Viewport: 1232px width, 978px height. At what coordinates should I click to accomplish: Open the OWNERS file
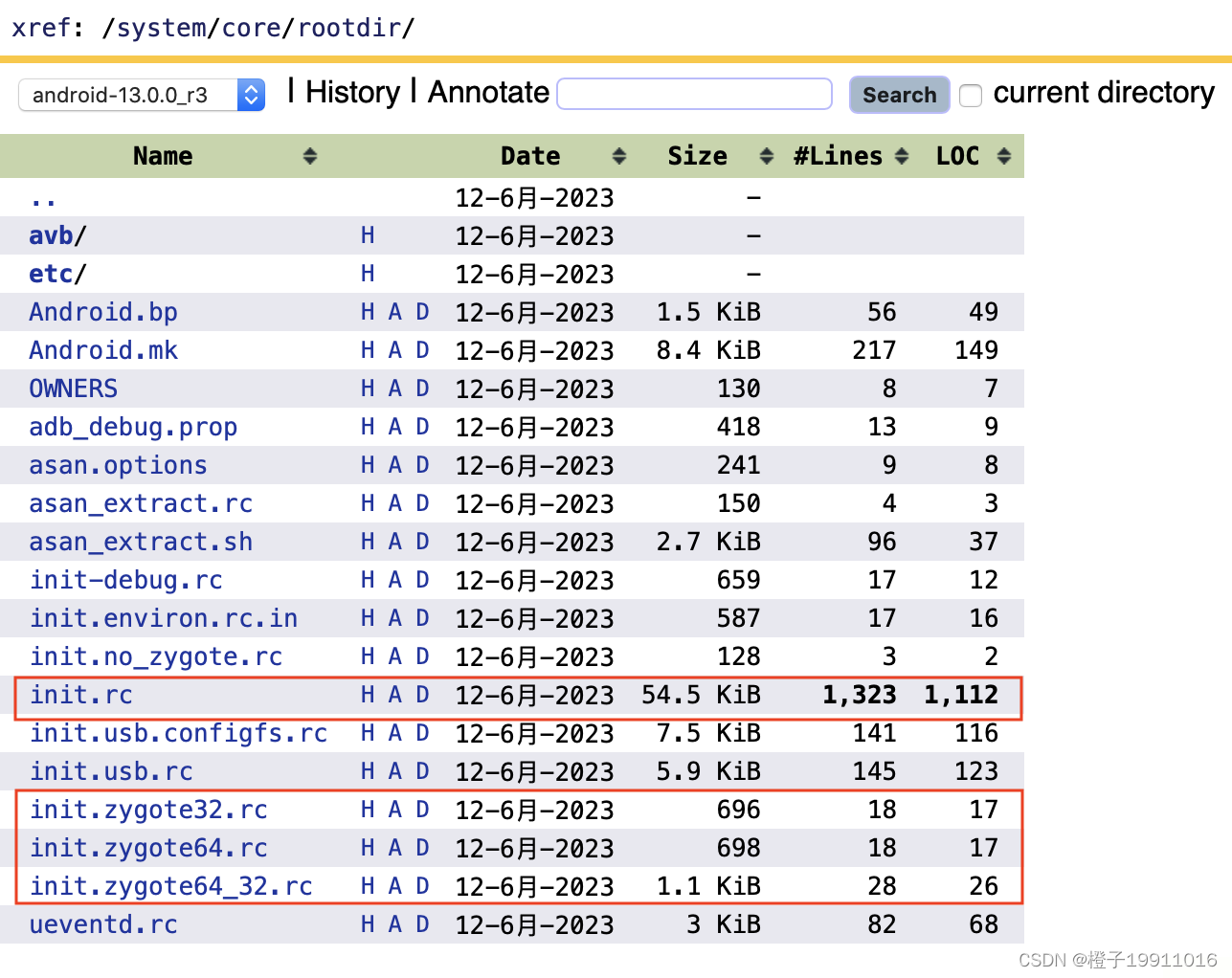[x=73, y=389]
